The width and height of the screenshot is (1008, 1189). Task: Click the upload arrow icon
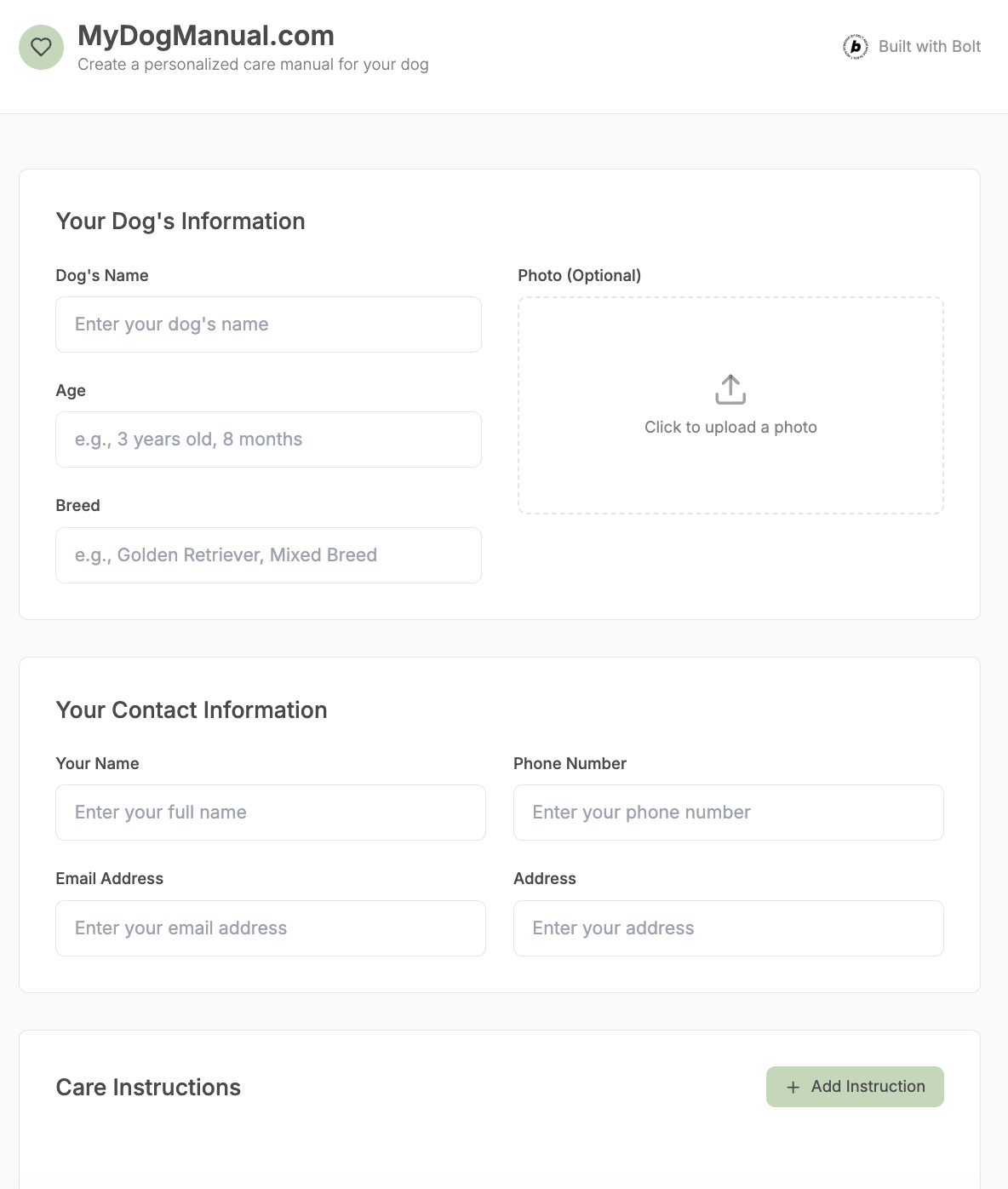coord(730,389)
